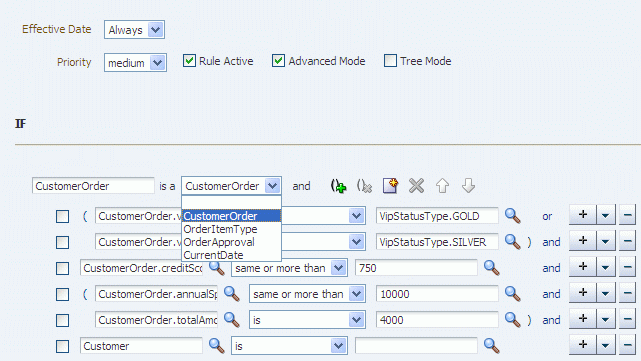The height and width of the screenshot is (361, 641).
Task: Move the pattern up with arrow icon
Action: pyautogui.click(x=442, y=186)
